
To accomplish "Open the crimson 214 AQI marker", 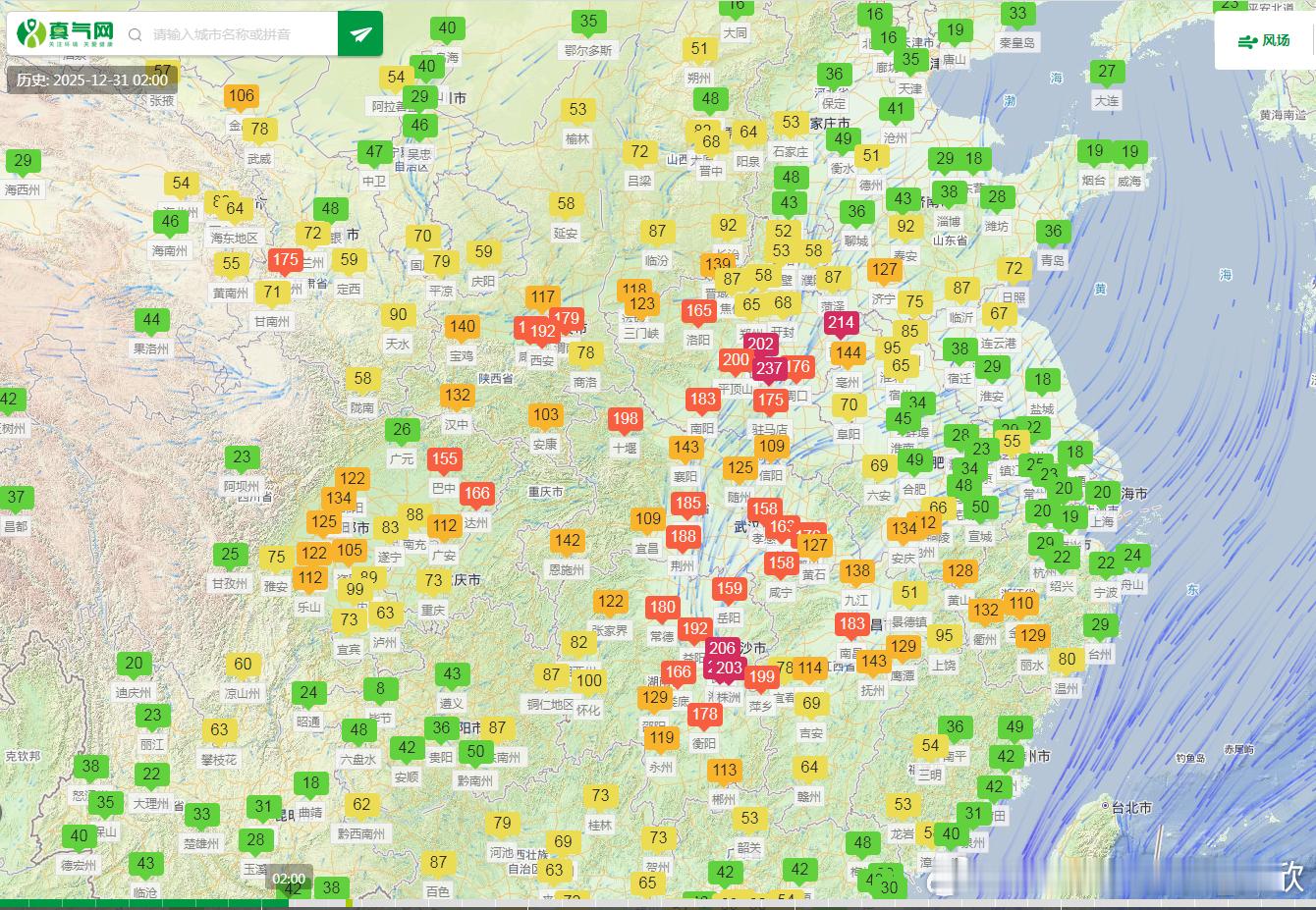I will click(x=841, y=324).
